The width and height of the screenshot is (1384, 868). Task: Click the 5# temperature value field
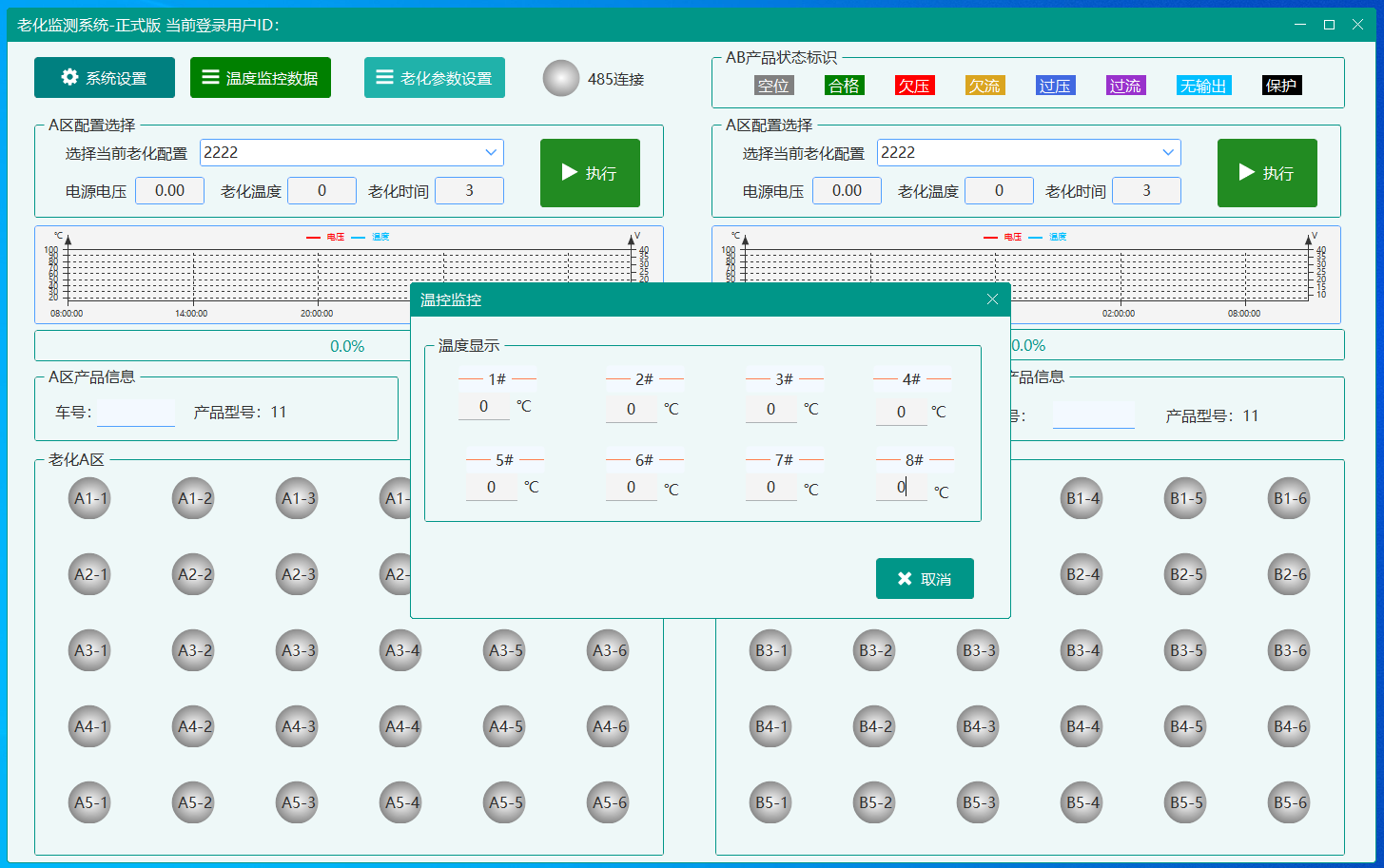point(492,488)
